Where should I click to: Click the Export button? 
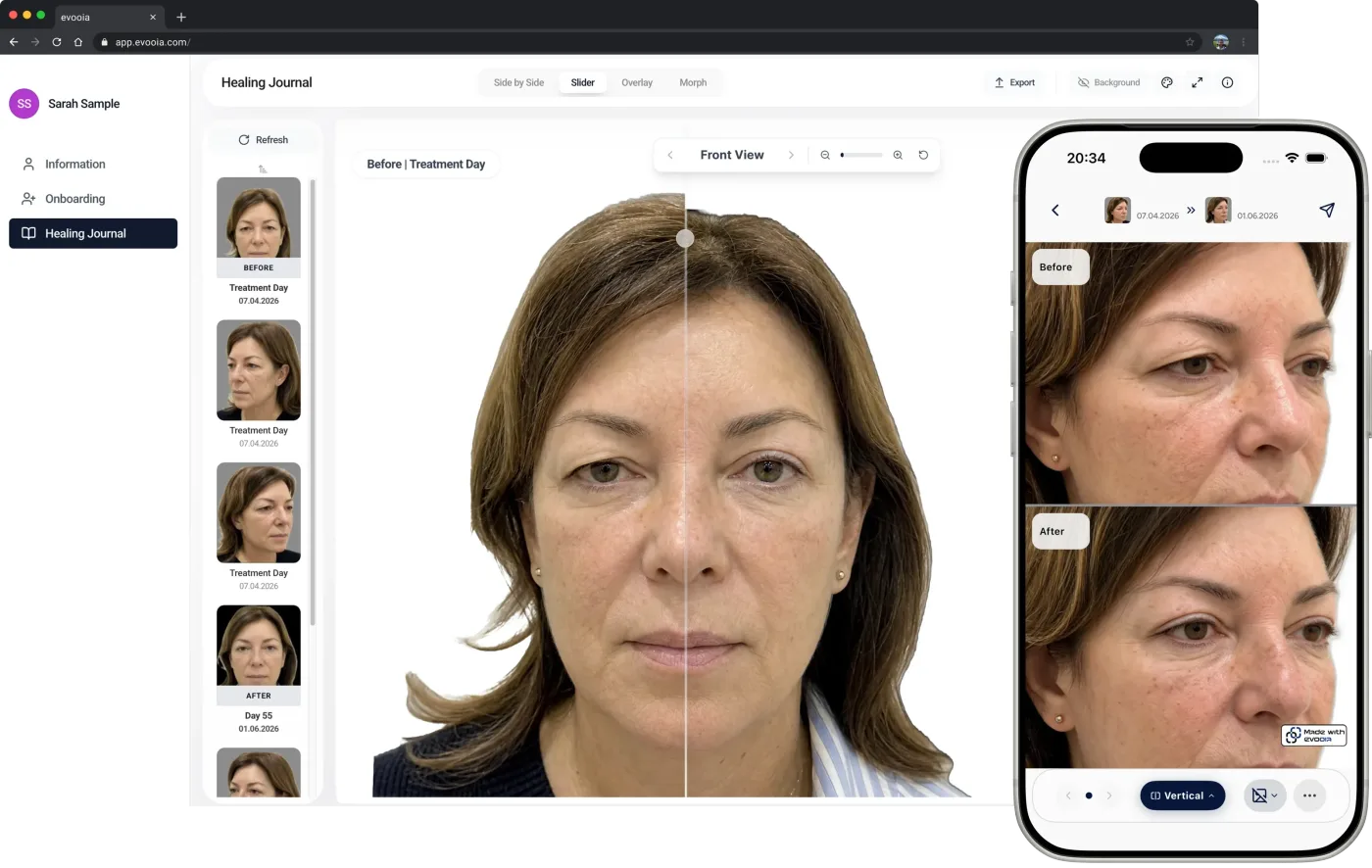[x=1014, y=82]
